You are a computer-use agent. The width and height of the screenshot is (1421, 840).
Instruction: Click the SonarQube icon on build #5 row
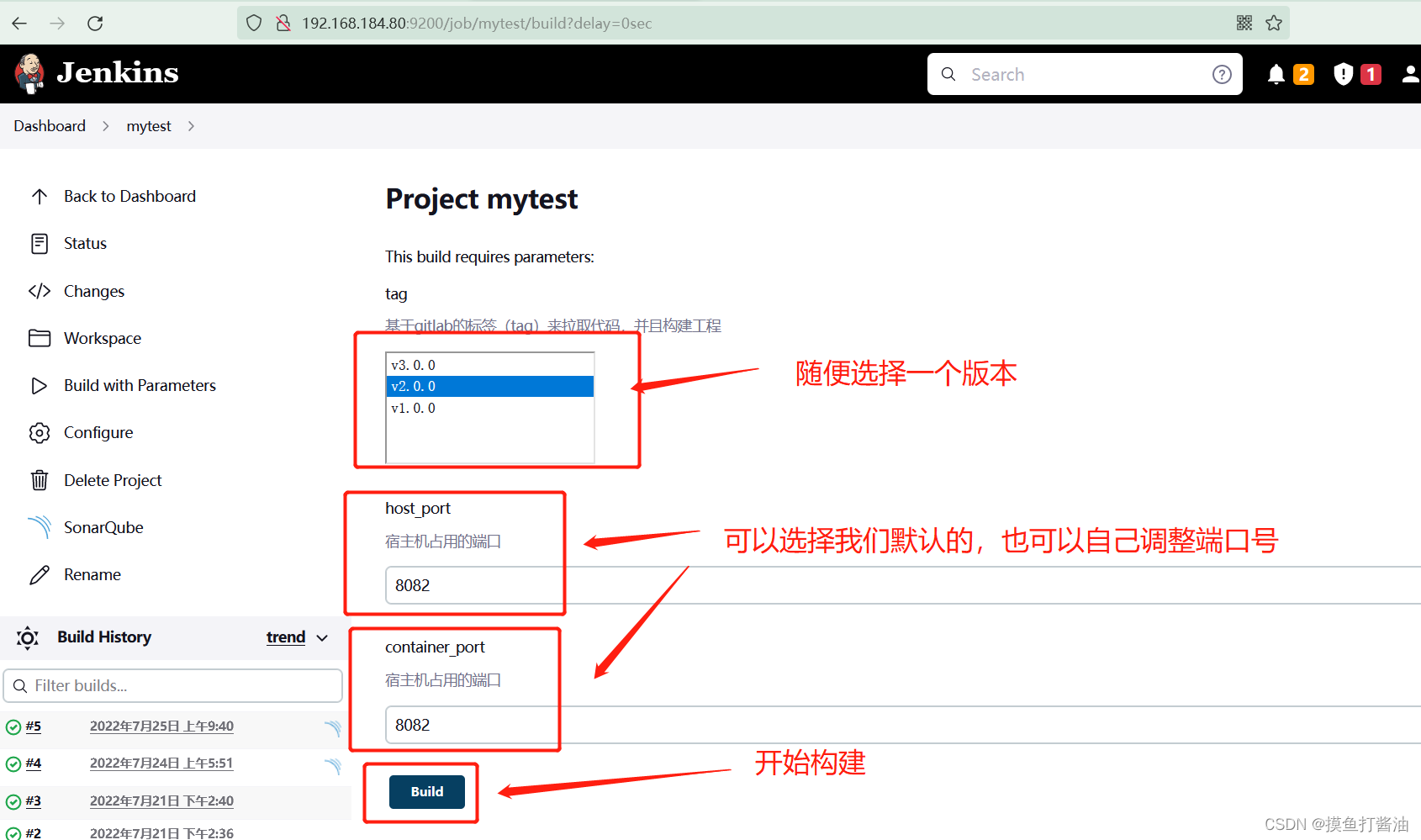pyautogui.click(x=333, y=728)
